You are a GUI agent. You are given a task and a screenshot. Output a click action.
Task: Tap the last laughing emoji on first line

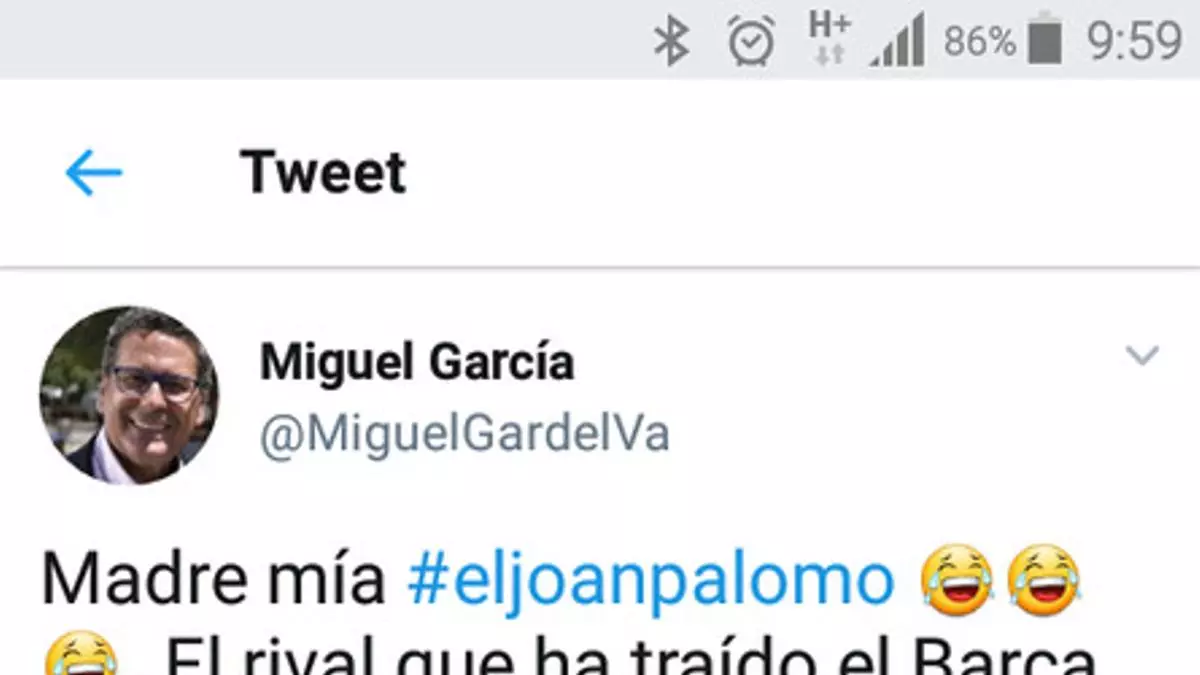point(1044,581)
